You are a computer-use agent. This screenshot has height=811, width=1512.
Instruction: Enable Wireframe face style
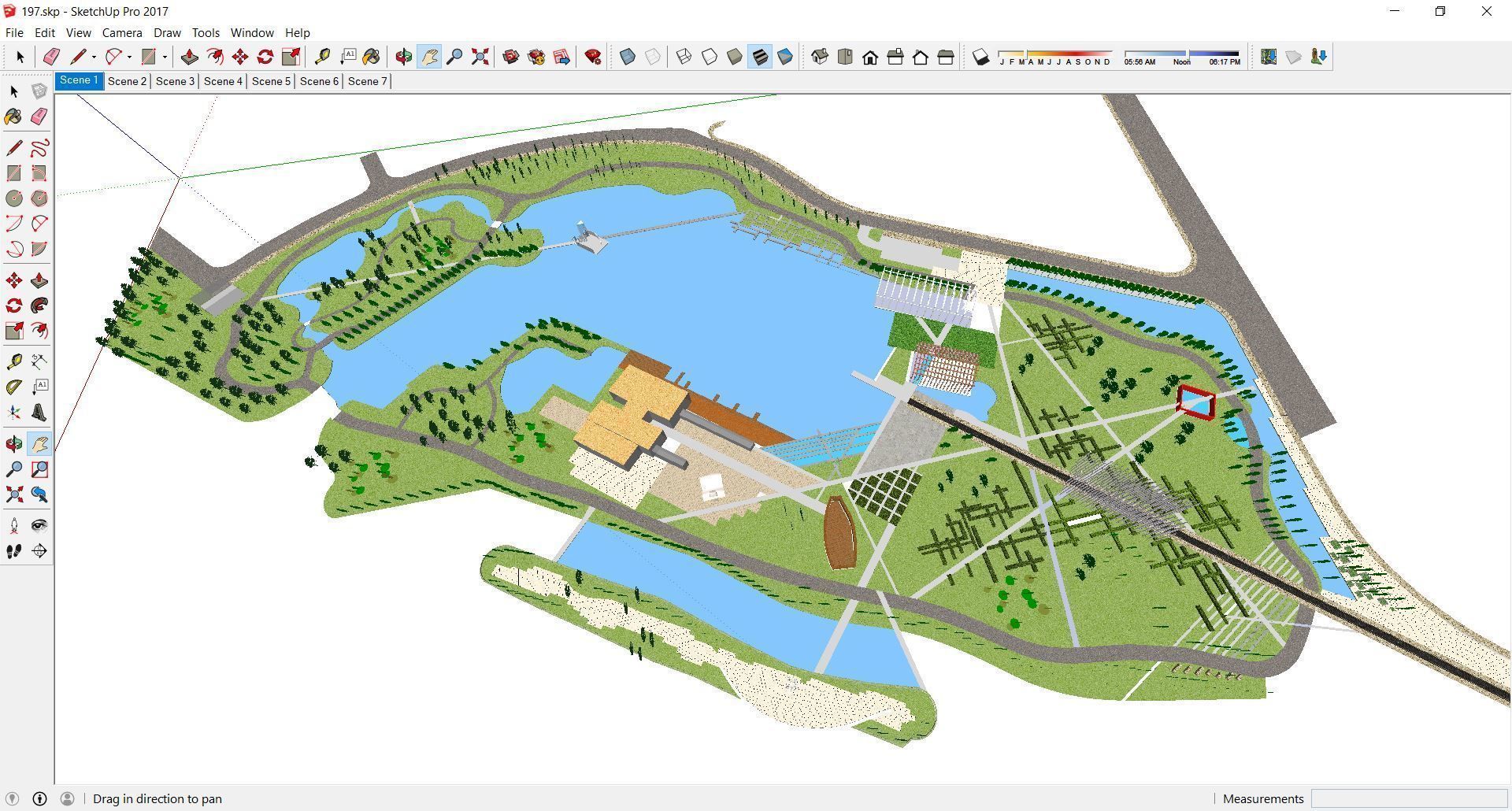[684, 57]
